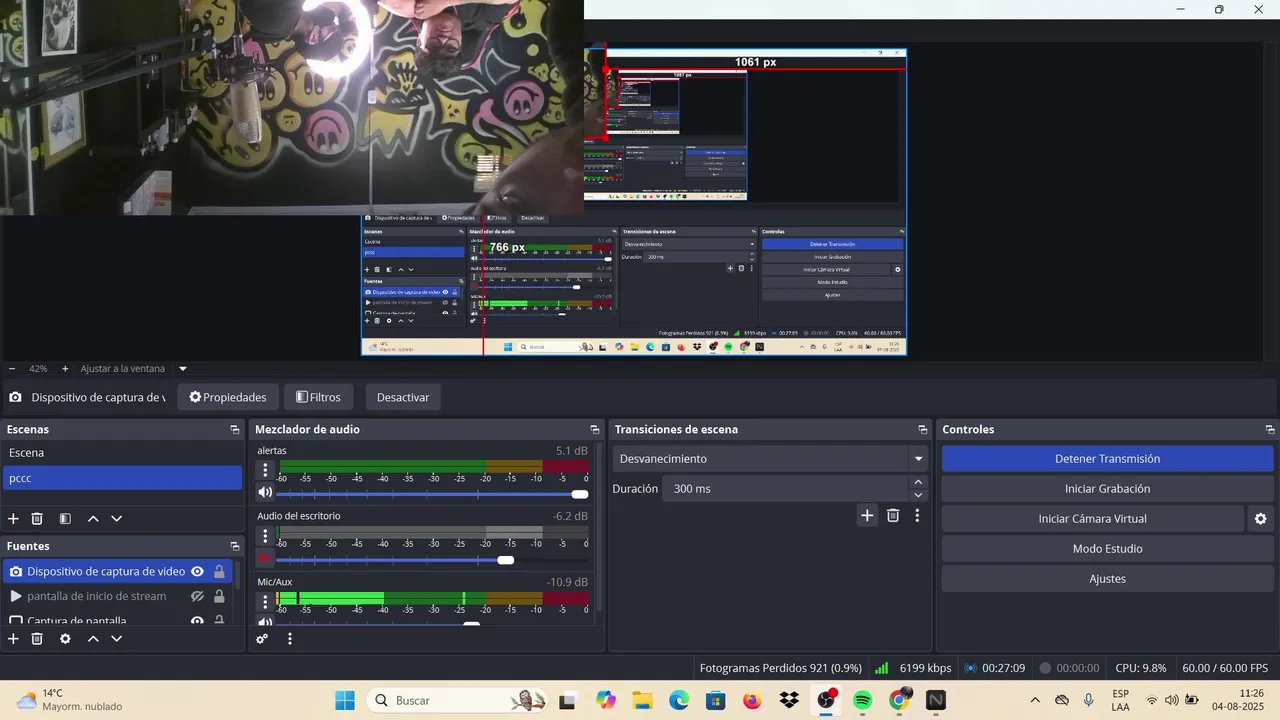The image size is (1280, 720).
Task: Unmute Audio del escritorio channel
Action: click(x=265, y=558)
